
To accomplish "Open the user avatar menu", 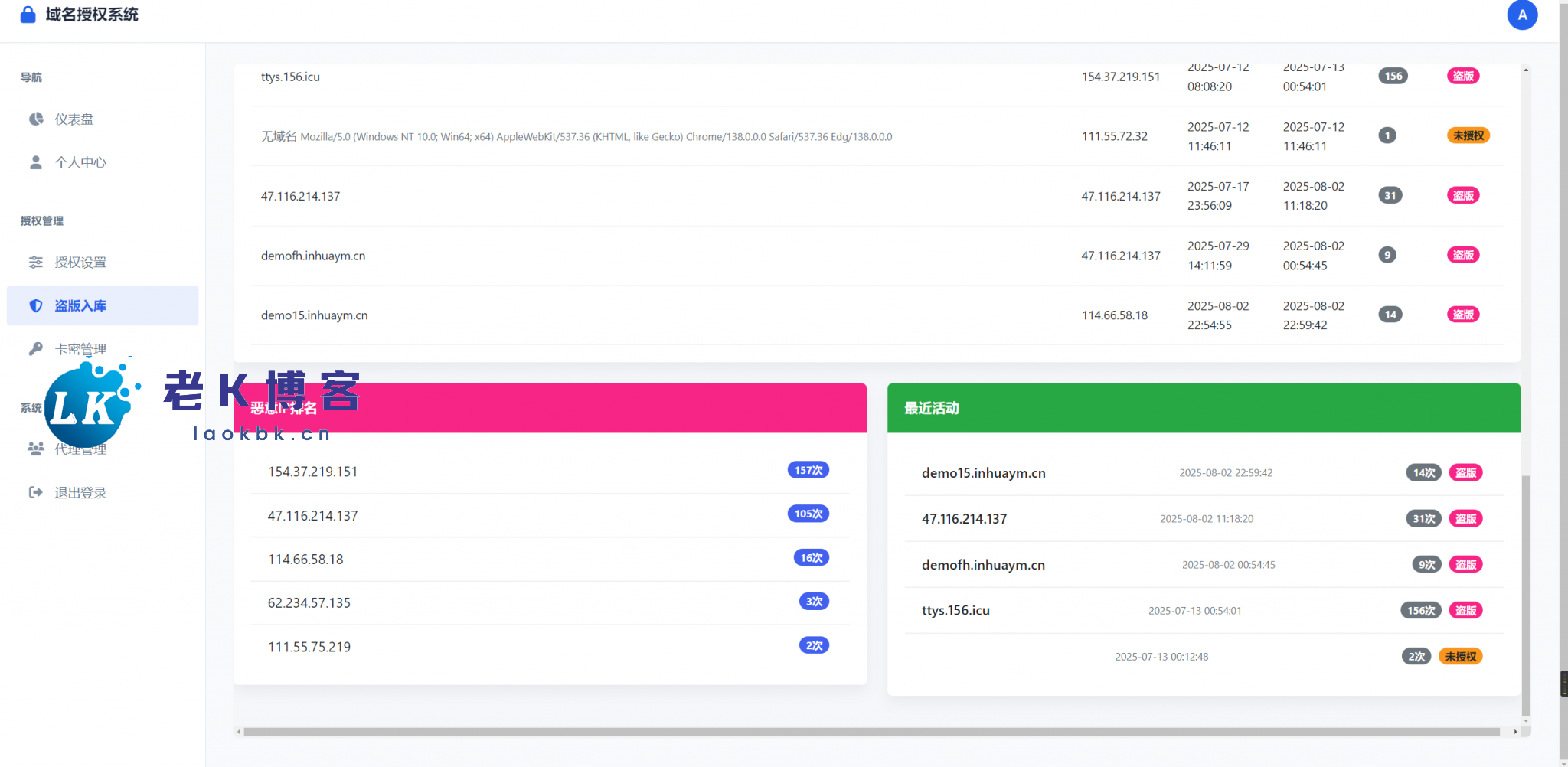I will tap(1521, 15).
